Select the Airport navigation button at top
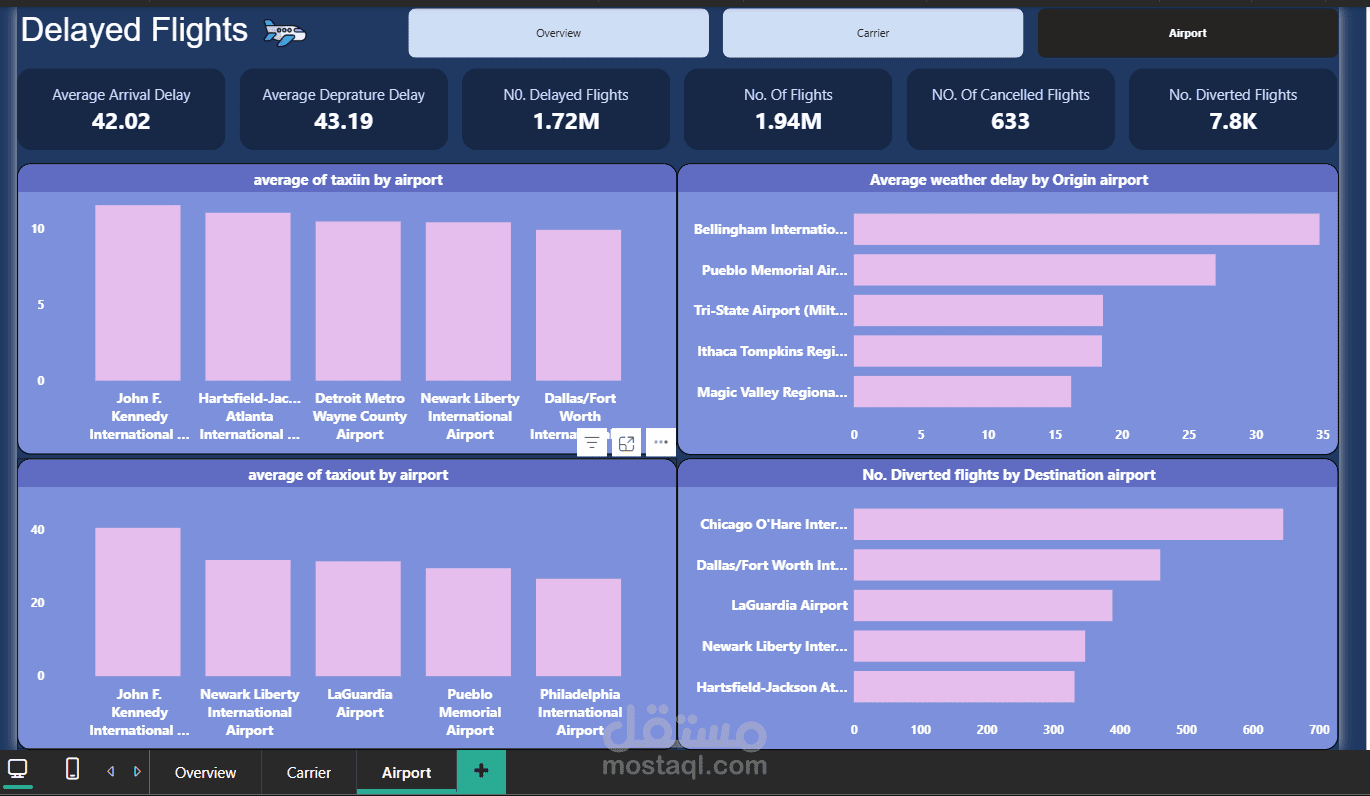 pyautogui.click(x=1187, y=32)
